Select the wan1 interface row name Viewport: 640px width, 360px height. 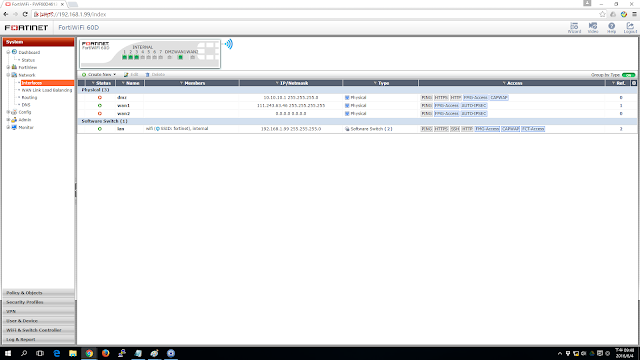click(123, 105)
